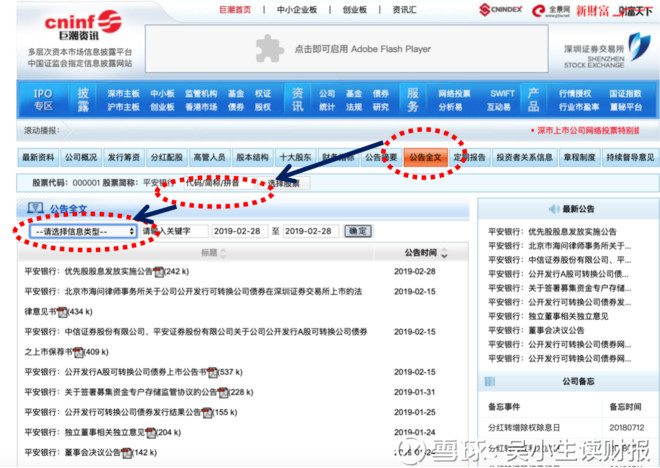The height and width of the screenshot is (468, 660).
Task: Switch to the 发行筹资 tab
Action: pos(124,157)
